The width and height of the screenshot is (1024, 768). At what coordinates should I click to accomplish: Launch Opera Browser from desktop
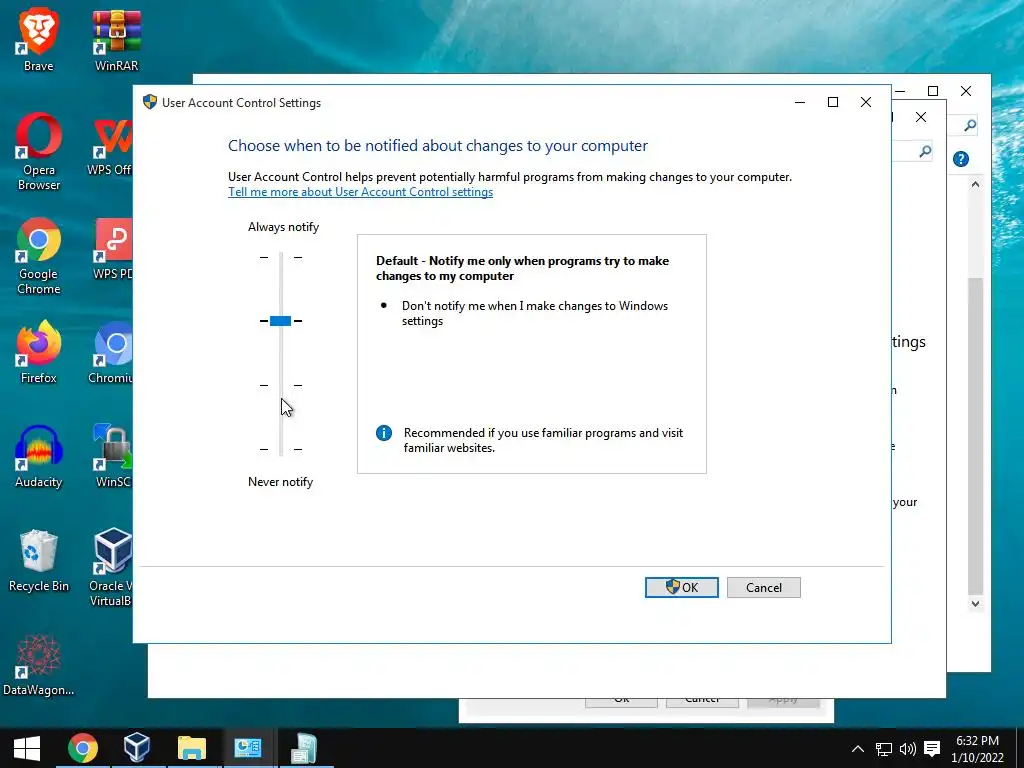[x=39, y=152]
